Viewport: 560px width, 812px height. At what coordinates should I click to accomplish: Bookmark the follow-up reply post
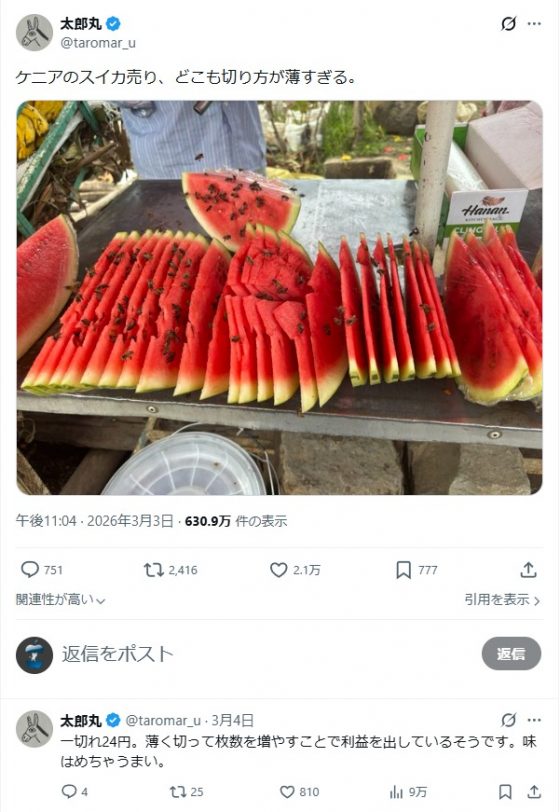pos(505,791)
